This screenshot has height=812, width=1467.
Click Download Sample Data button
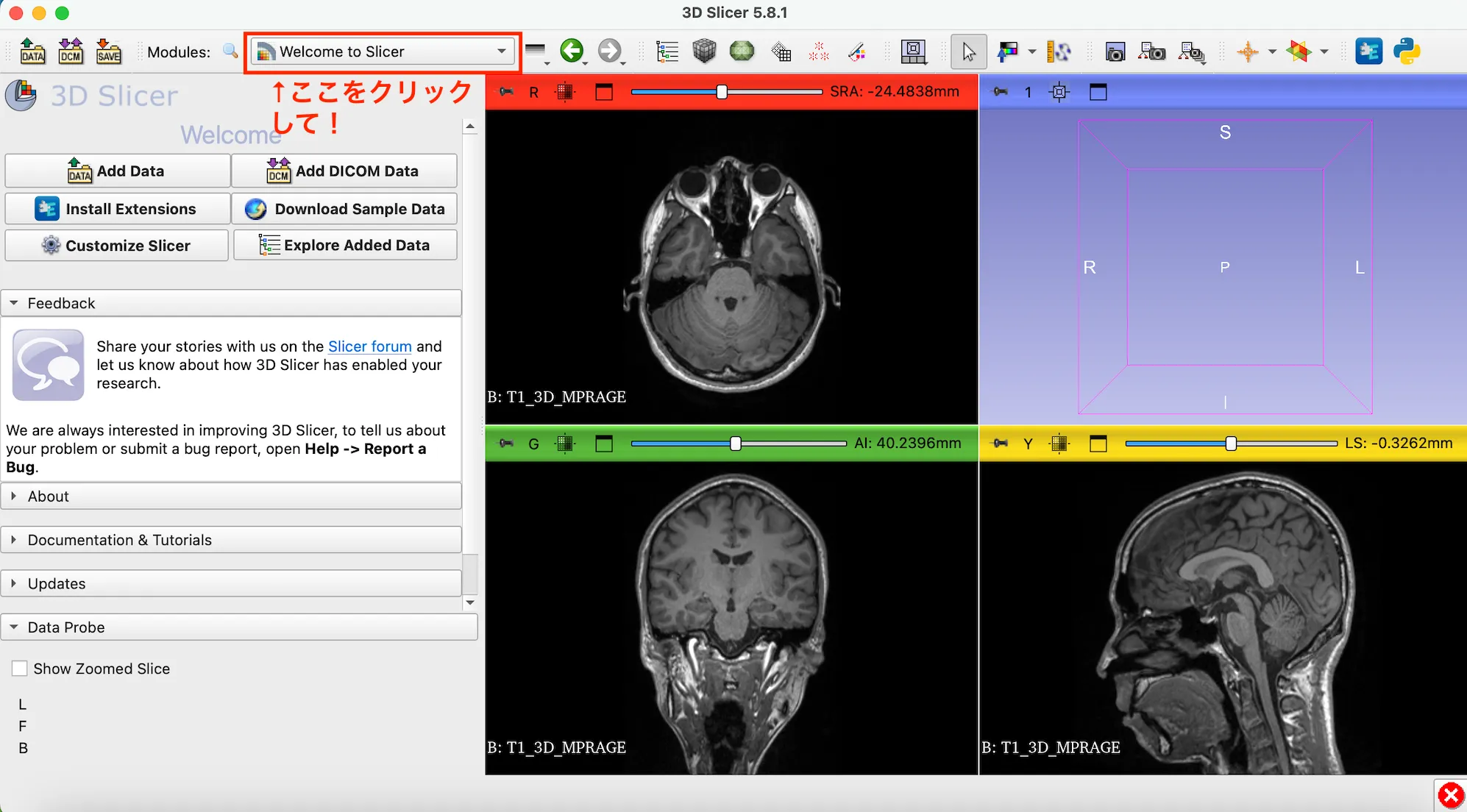coord(344,208)
